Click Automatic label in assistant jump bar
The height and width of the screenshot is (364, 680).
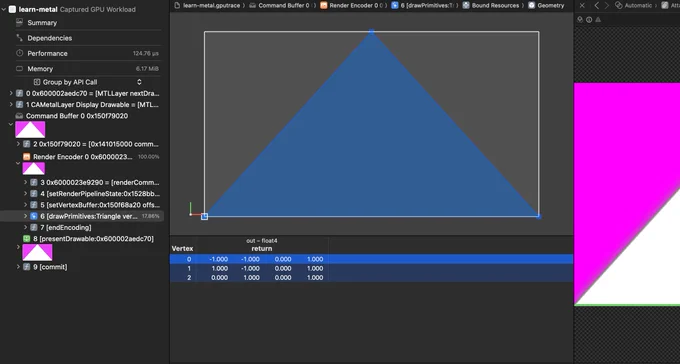[x=638, y=5]
